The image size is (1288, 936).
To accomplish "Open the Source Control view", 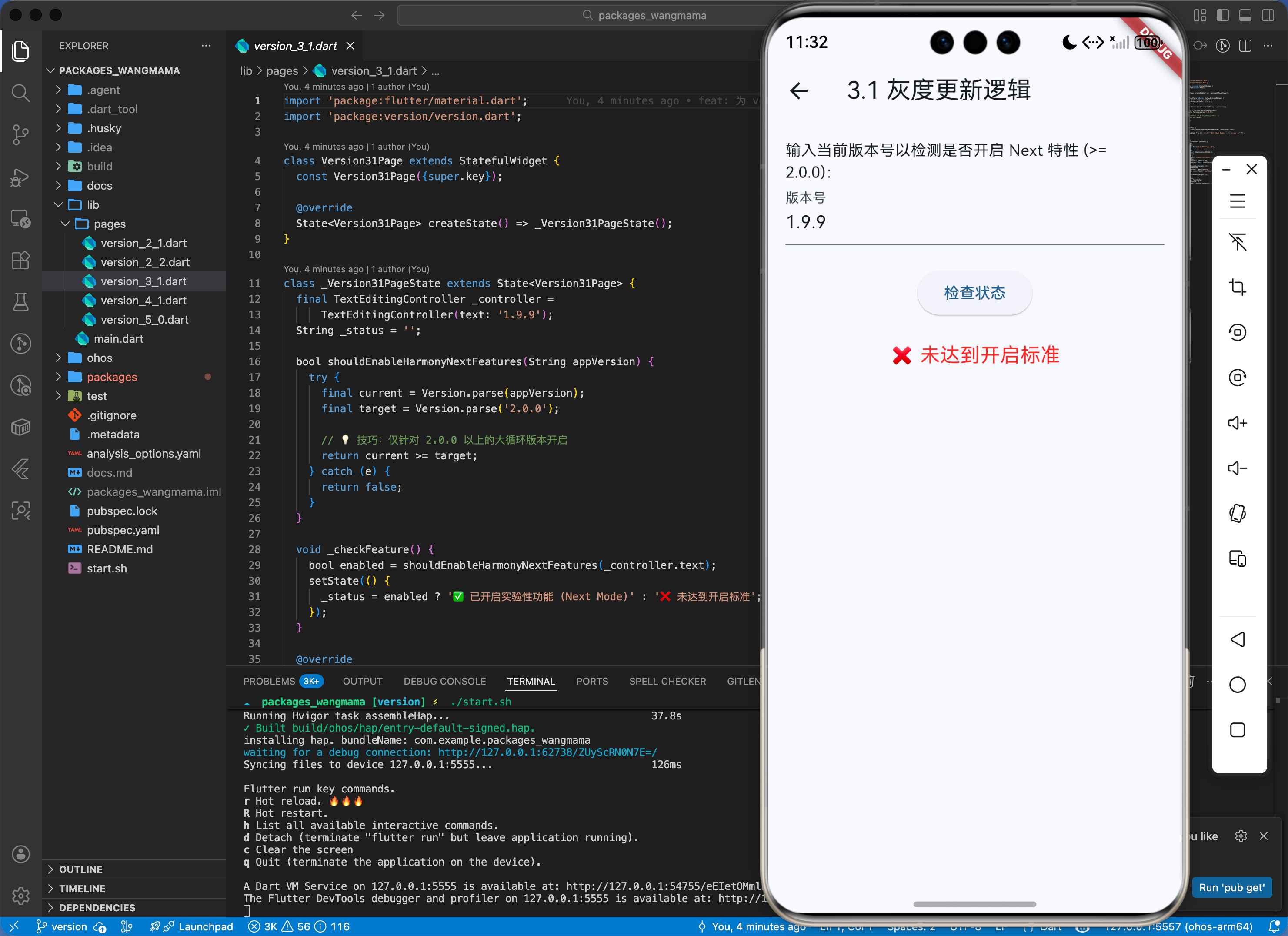I will pyautogui.click(x=20, y=134).
